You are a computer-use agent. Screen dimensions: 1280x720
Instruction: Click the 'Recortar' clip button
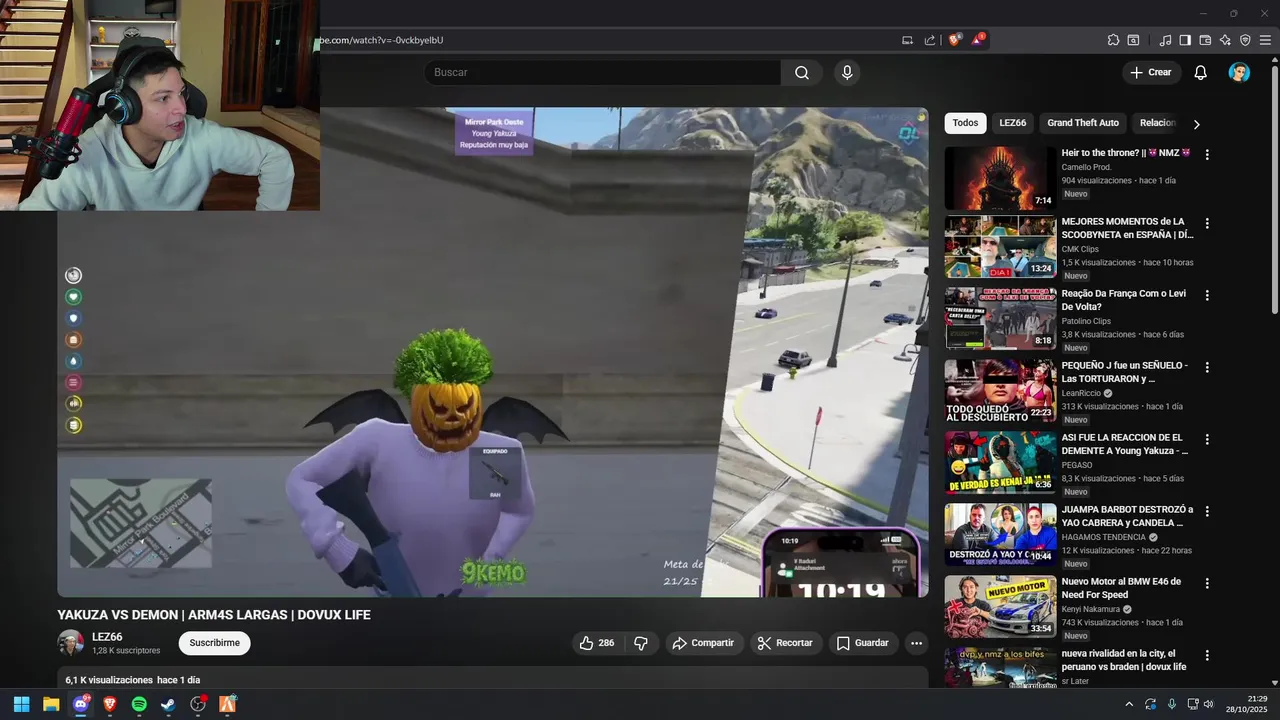click(x=785, y=643)
